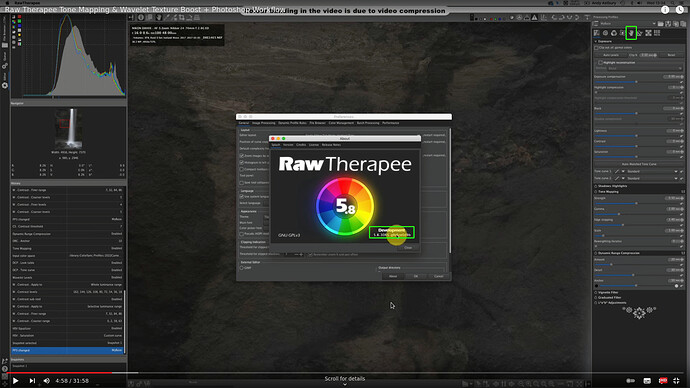The height and width of the screenshot is (388, 690).
Task: Toggle the Shadows/Highlights tool power
Action: click(x=596, y=186)
